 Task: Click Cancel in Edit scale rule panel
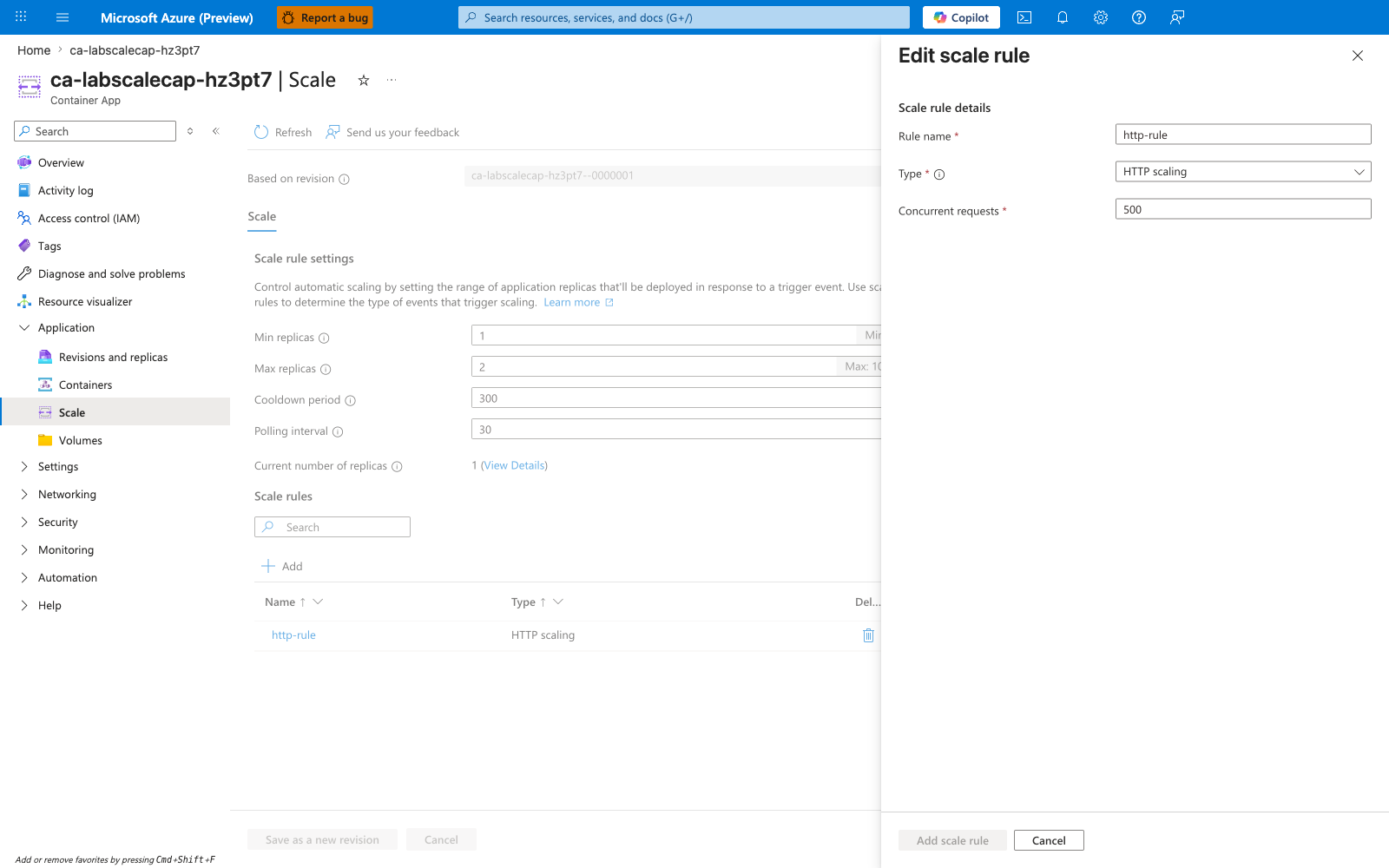point(1049,840)
